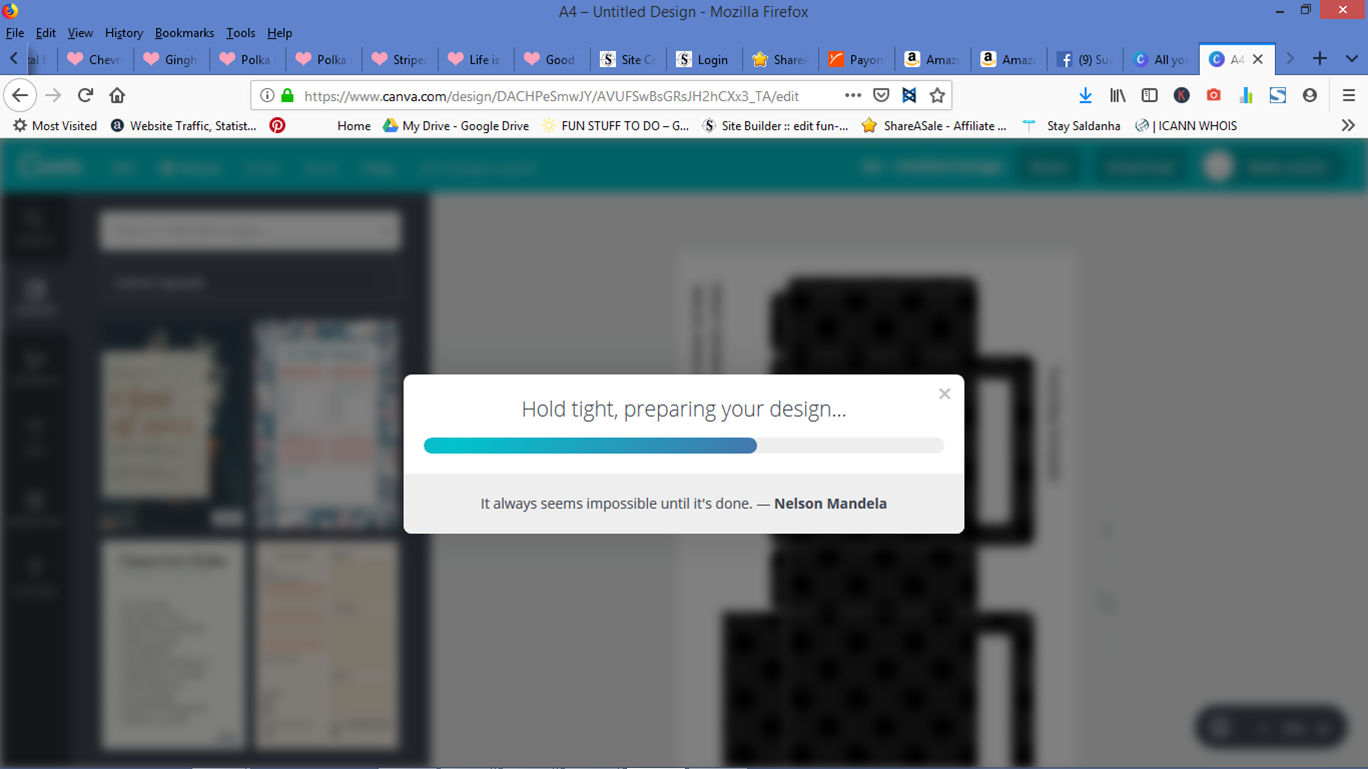Switch to the A4 Untitled Design tab
The image size is (1368, 769).
tap(1233, 59)
